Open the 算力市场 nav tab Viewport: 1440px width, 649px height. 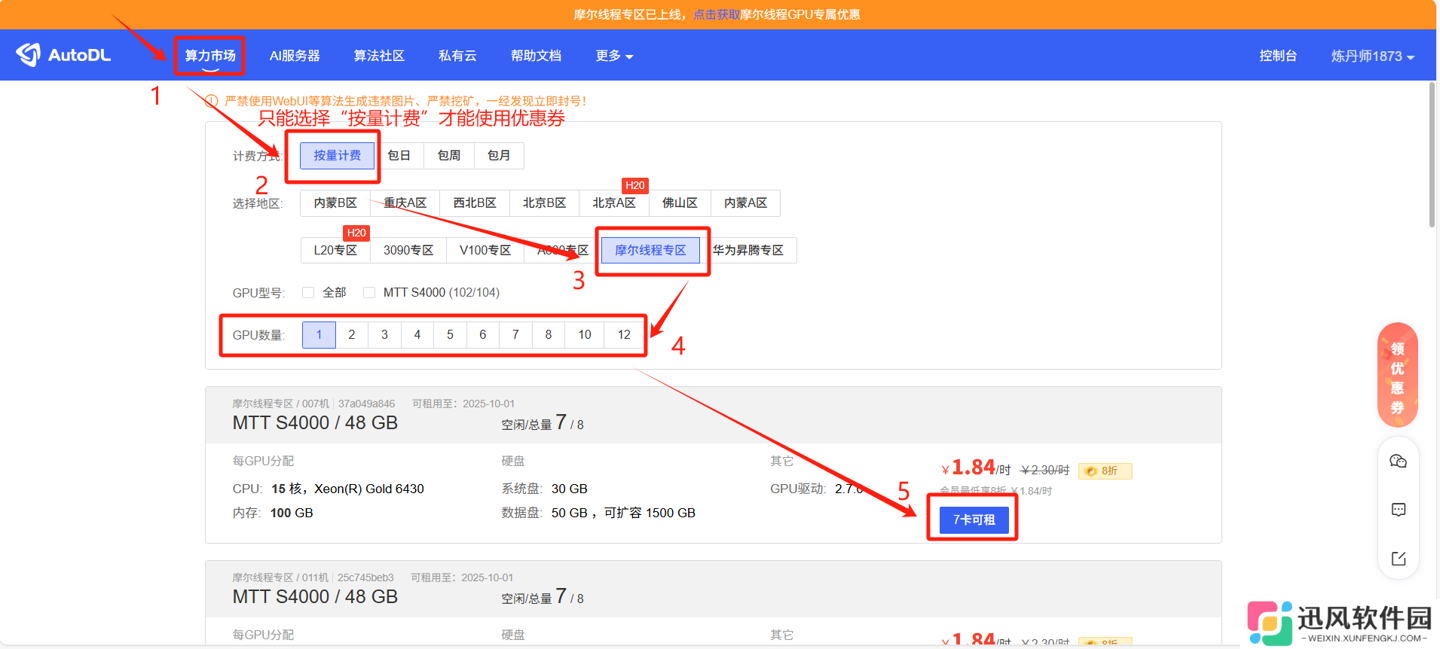210,56
